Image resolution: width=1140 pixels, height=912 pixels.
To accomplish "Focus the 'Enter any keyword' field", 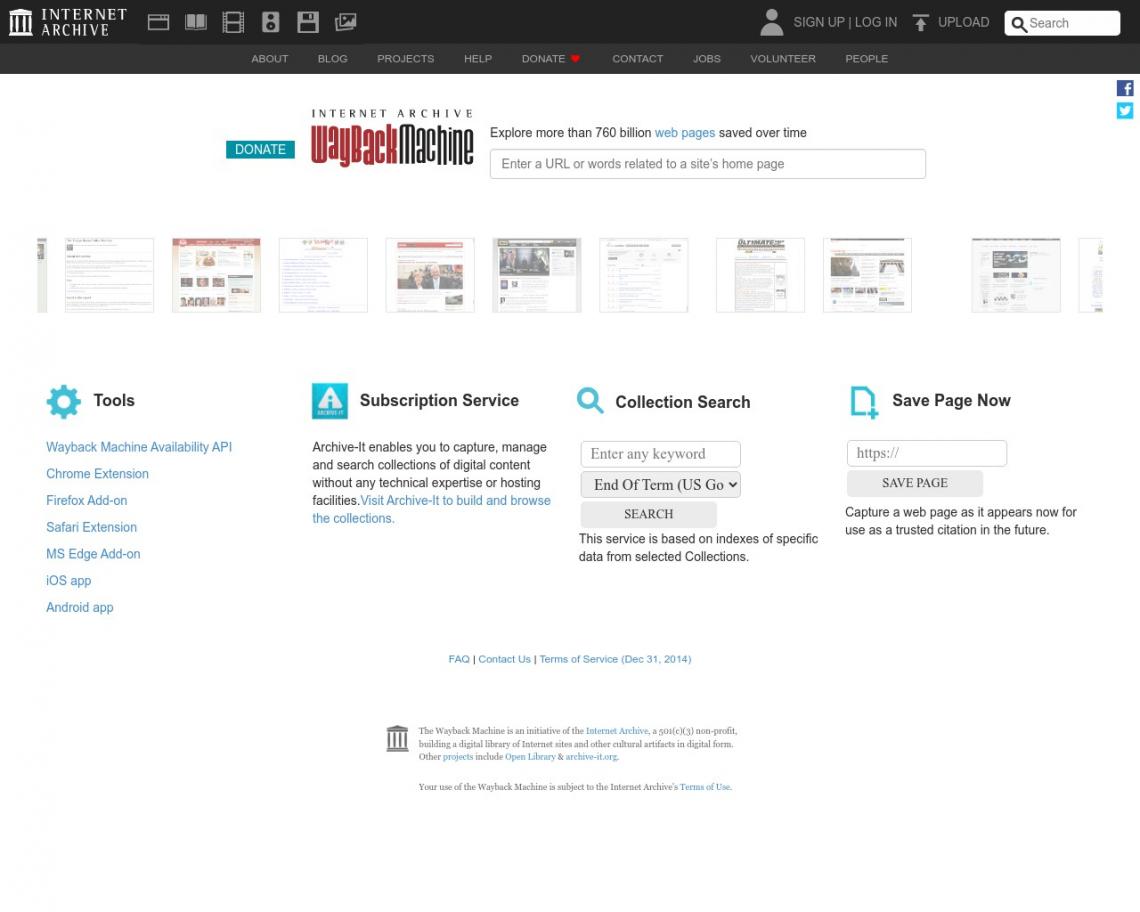I will 660,455.
